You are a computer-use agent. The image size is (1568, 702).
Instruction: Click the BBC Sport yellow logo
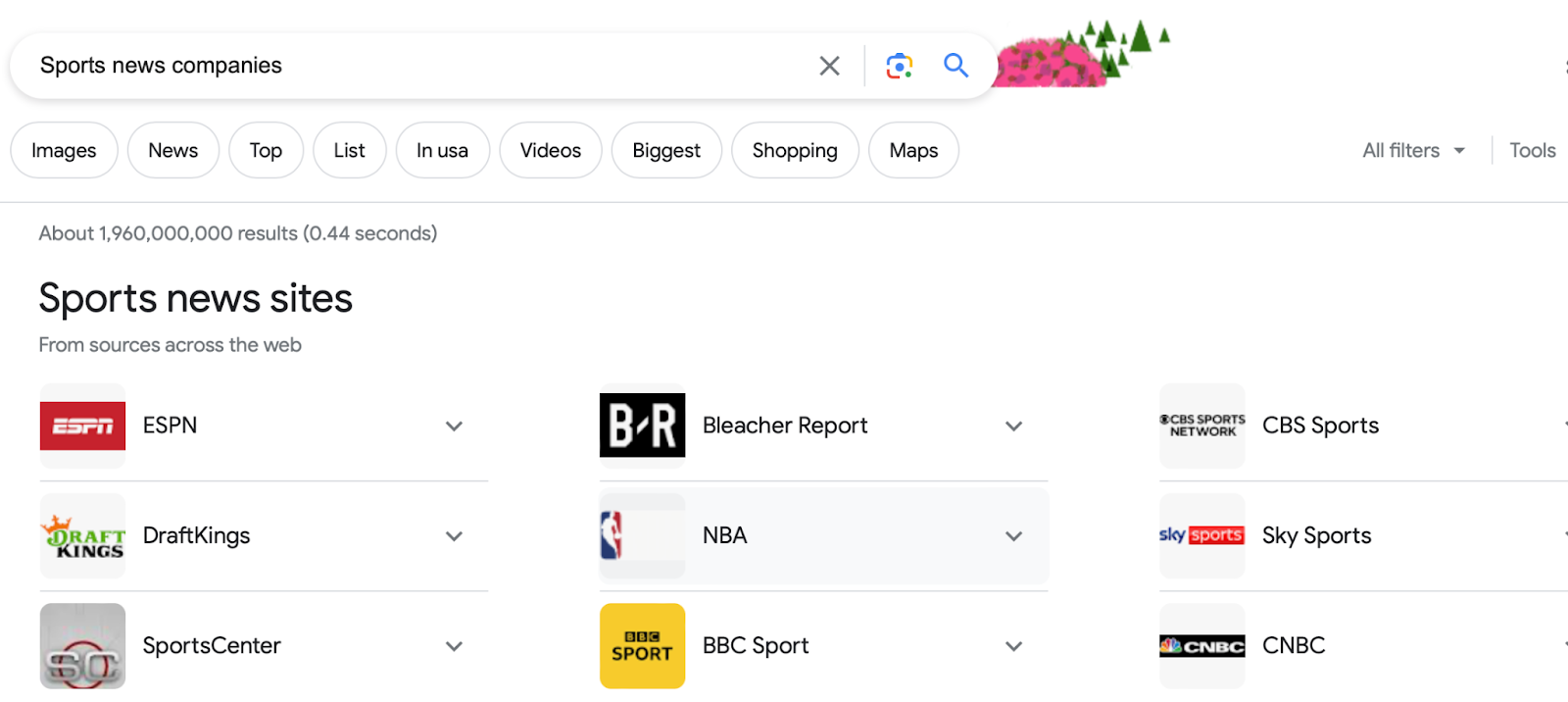[642, 645]
